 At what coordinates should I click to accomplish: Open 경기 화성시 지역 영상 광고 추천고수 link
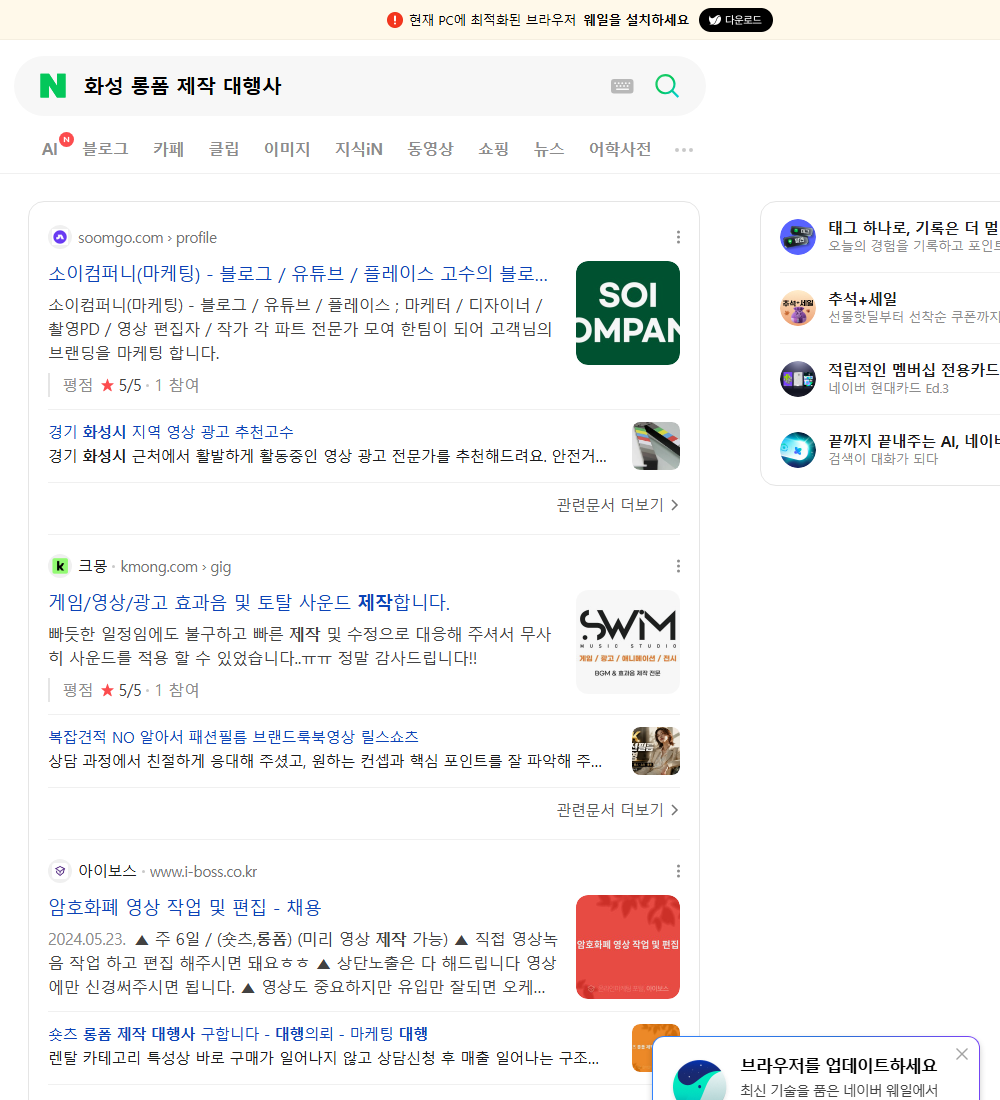(171, 431)
